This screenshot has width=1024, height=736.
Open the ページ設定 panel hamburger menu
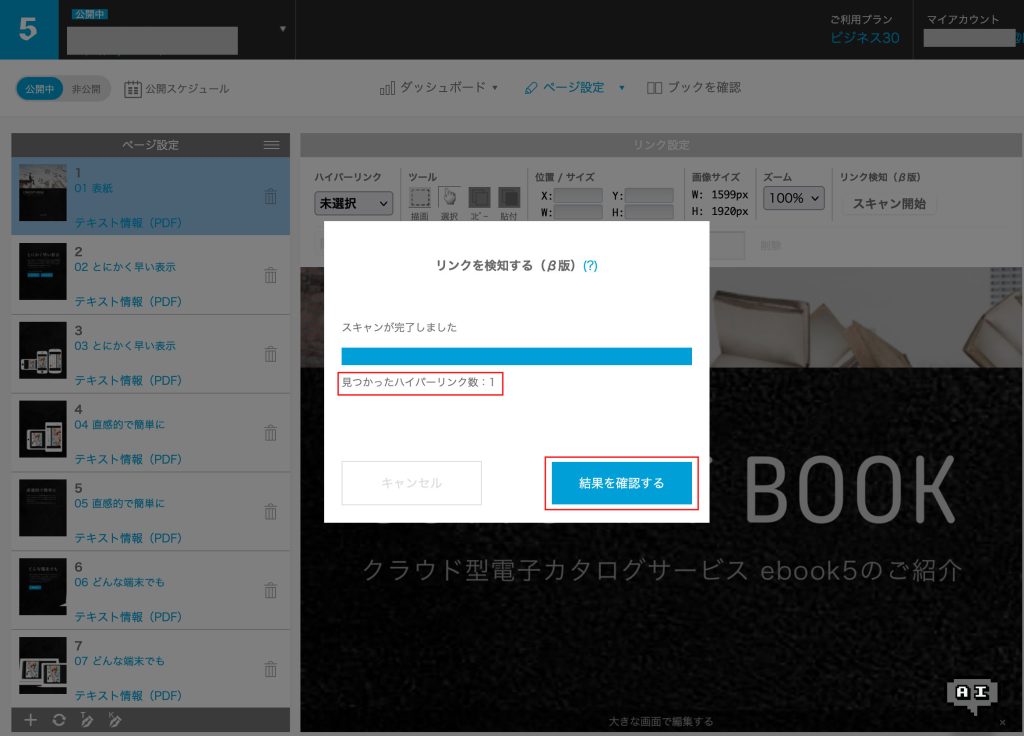point(271,145)
